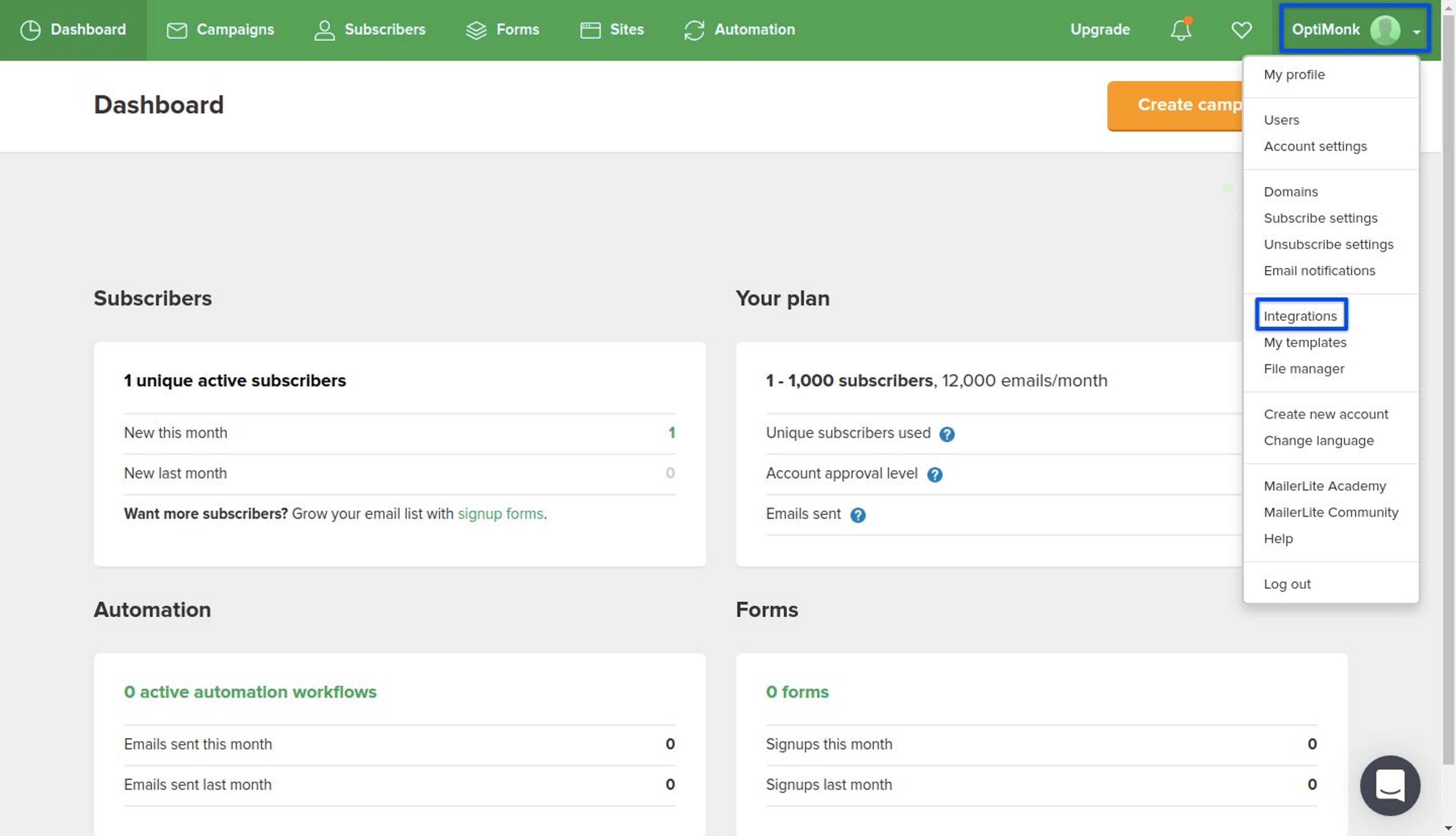Click the Campaigns envelope icon
The image size is (1456, 836).
coord(177,30)
